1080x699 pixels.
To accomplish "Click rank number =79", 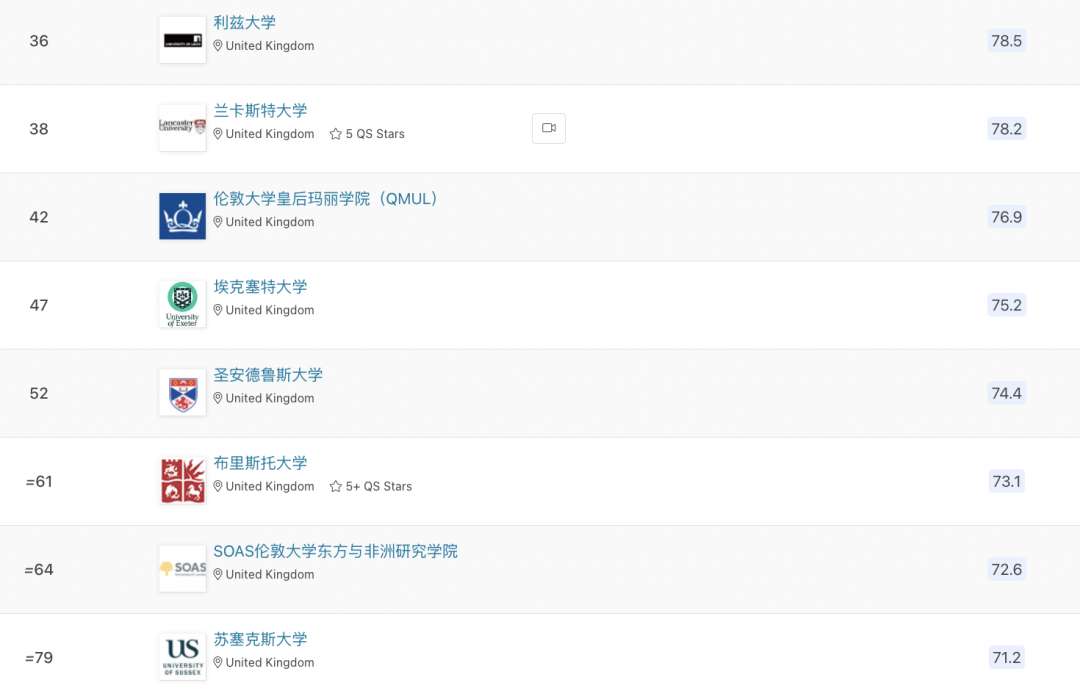I will 39,658.
